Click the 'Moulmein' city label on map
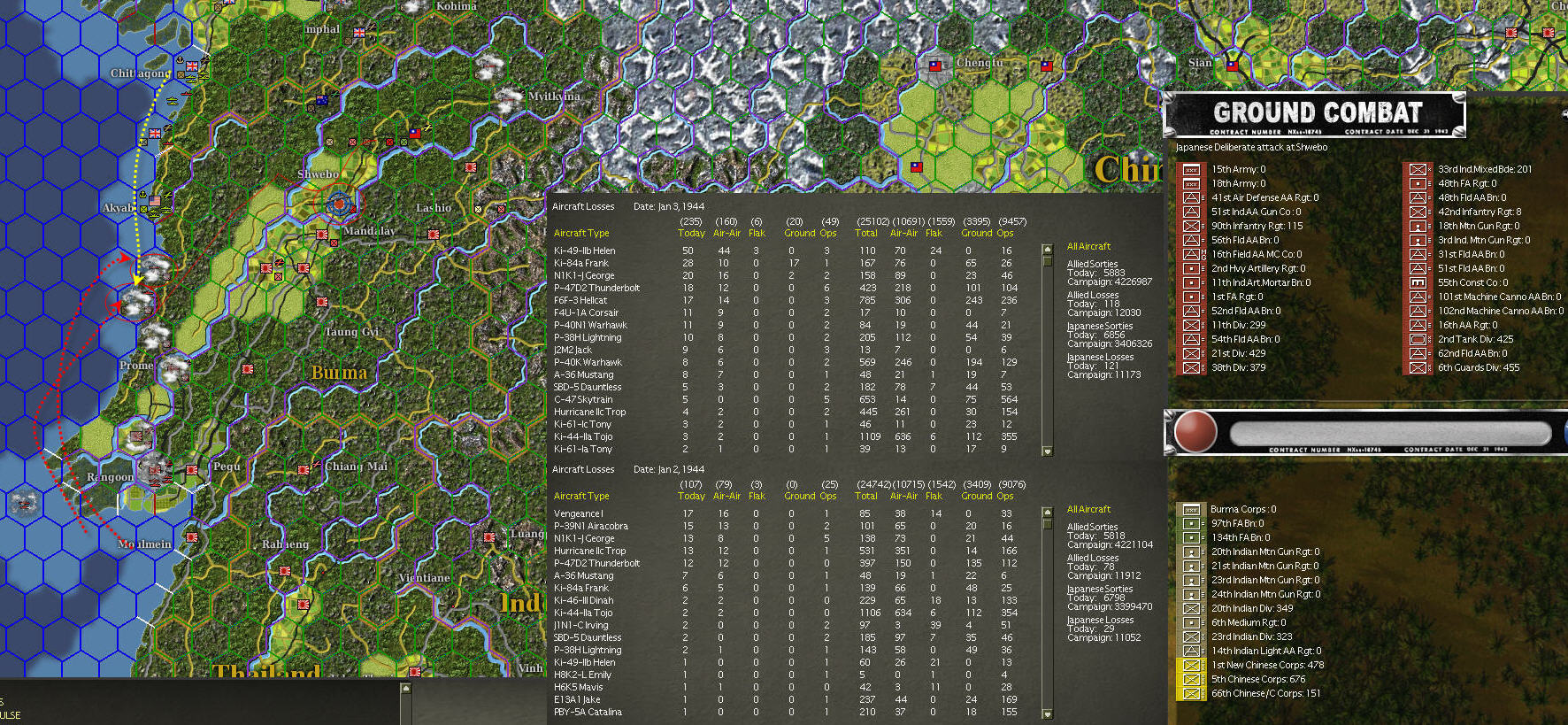Screen dimensions: 1568x725 pyautogui.click(x=145, y=544)
